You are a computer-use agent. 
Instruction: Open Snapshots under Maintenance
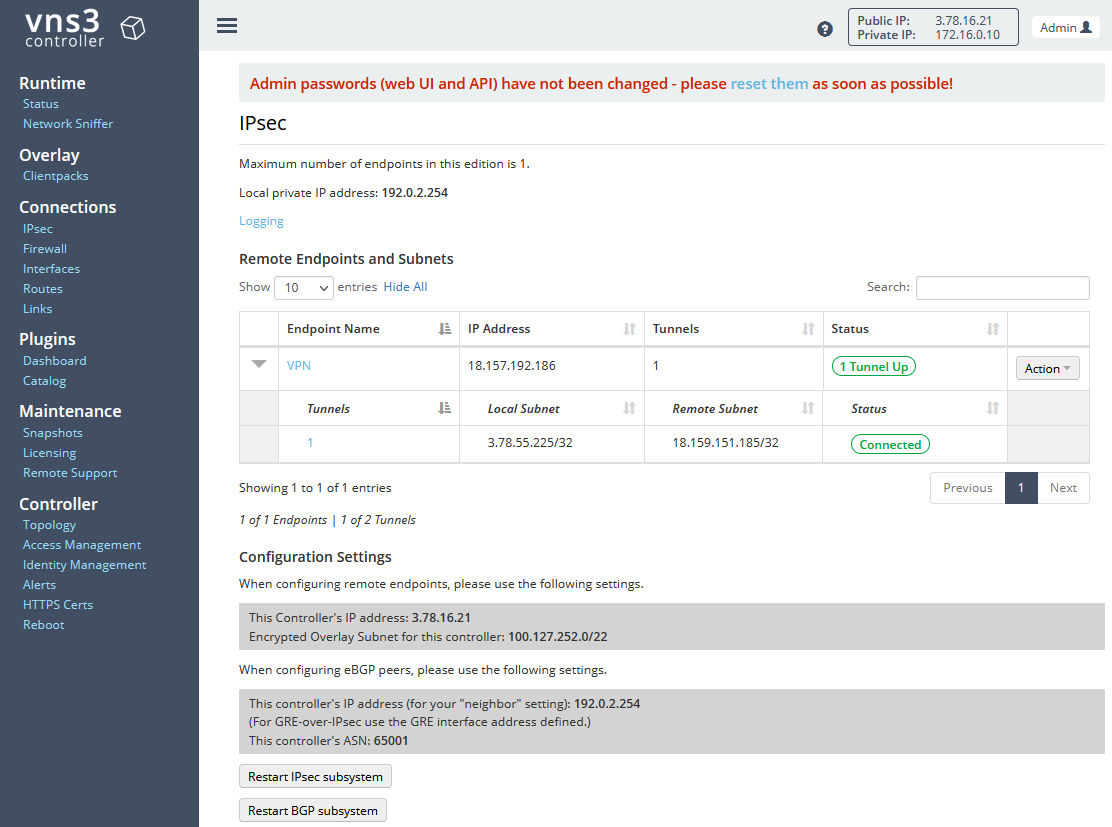coord(53,433)
